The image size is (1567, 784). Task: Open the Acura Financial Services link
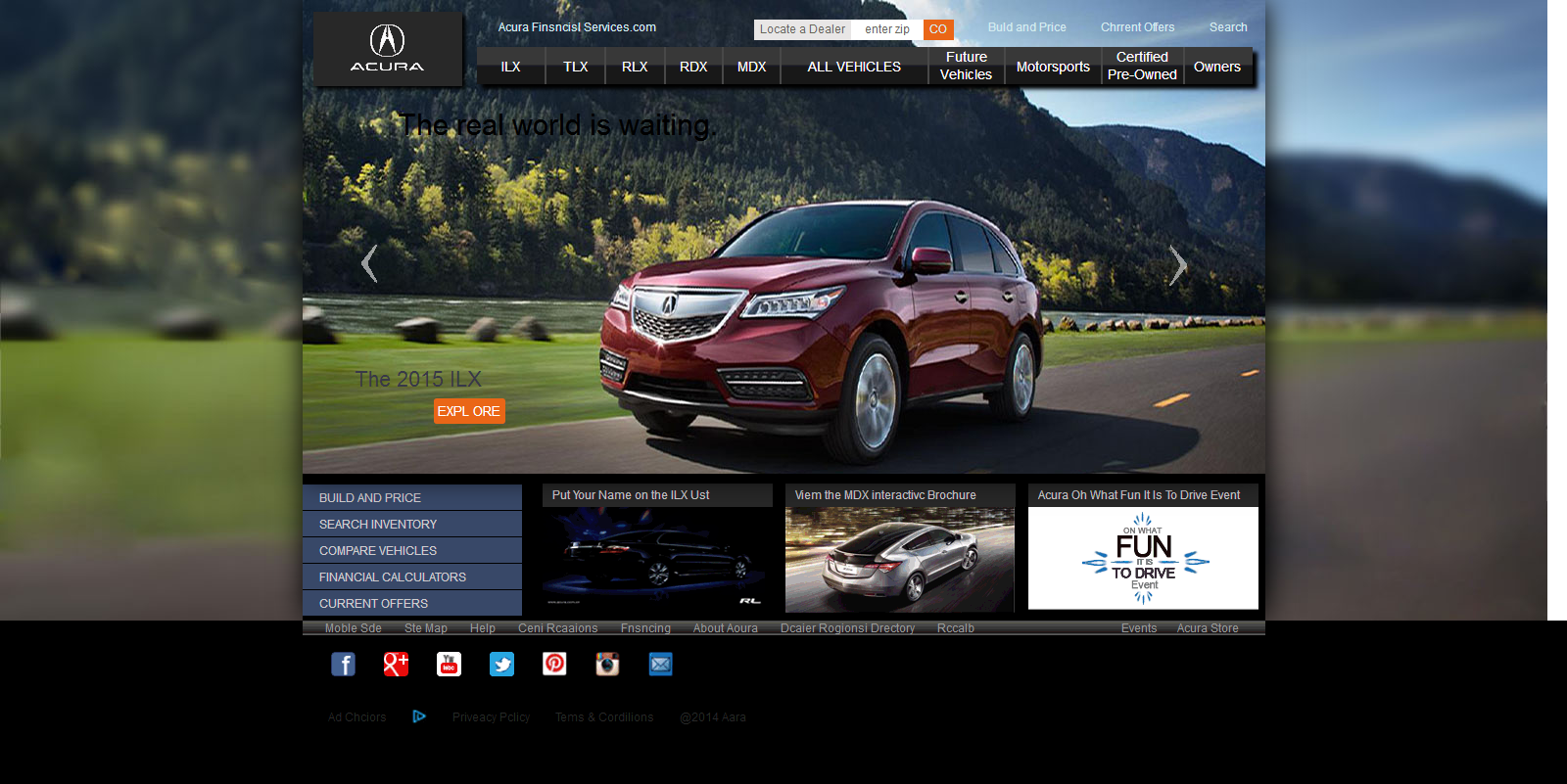point(577,27)
